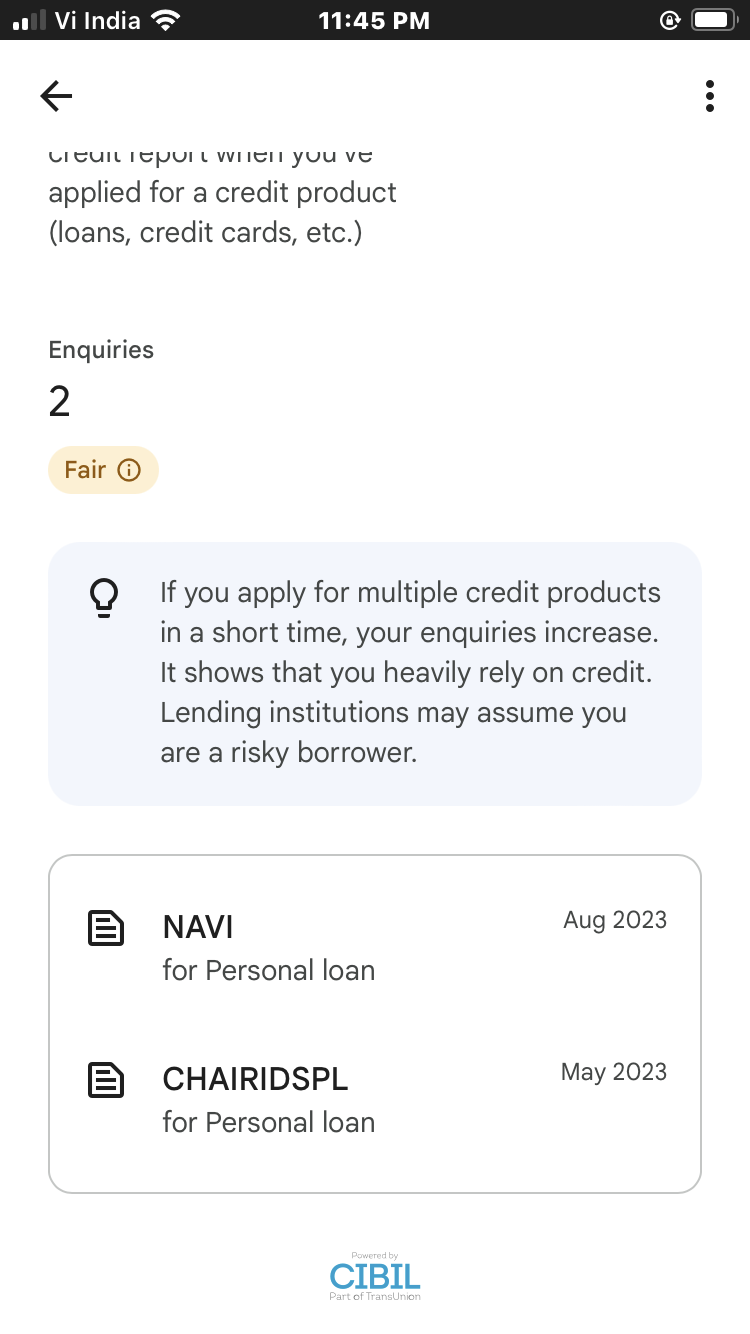This screenshot has width=750, height=1334.
Task: Tap the document icon next to CHAIRIDSPL
Action: click(x=106, y=1080)
